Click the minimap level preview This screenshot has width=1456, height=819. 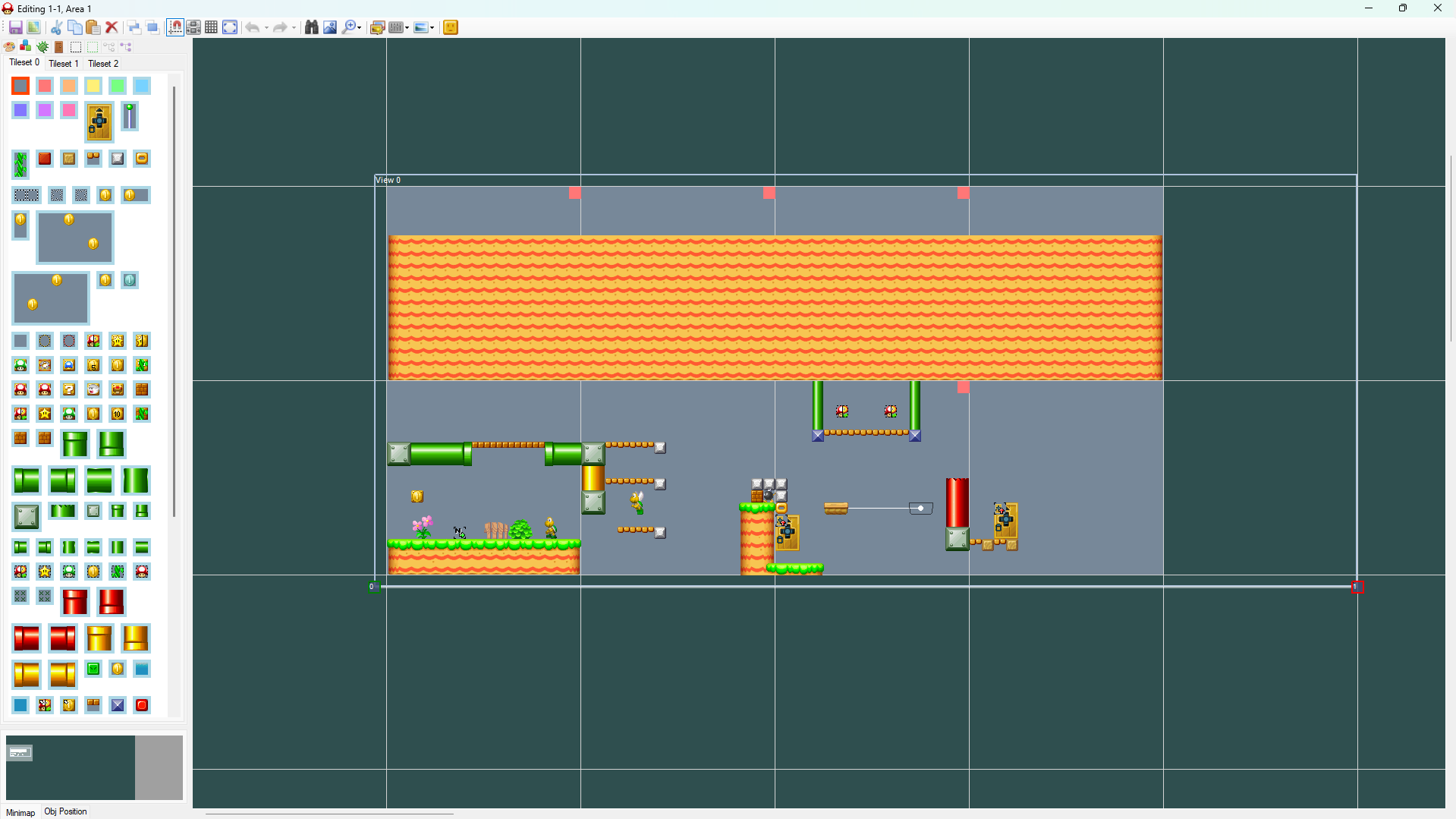(x=95, y=767)
